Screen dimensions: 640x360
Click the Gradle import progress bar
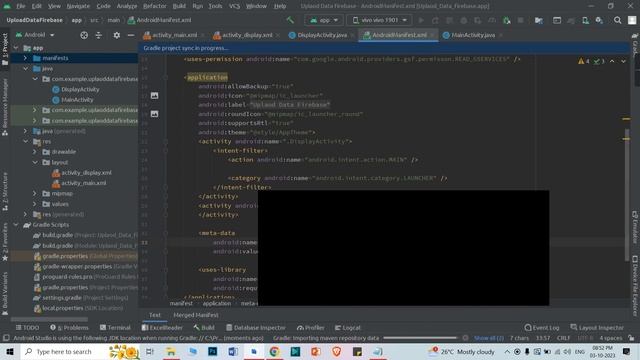(420, 338)
